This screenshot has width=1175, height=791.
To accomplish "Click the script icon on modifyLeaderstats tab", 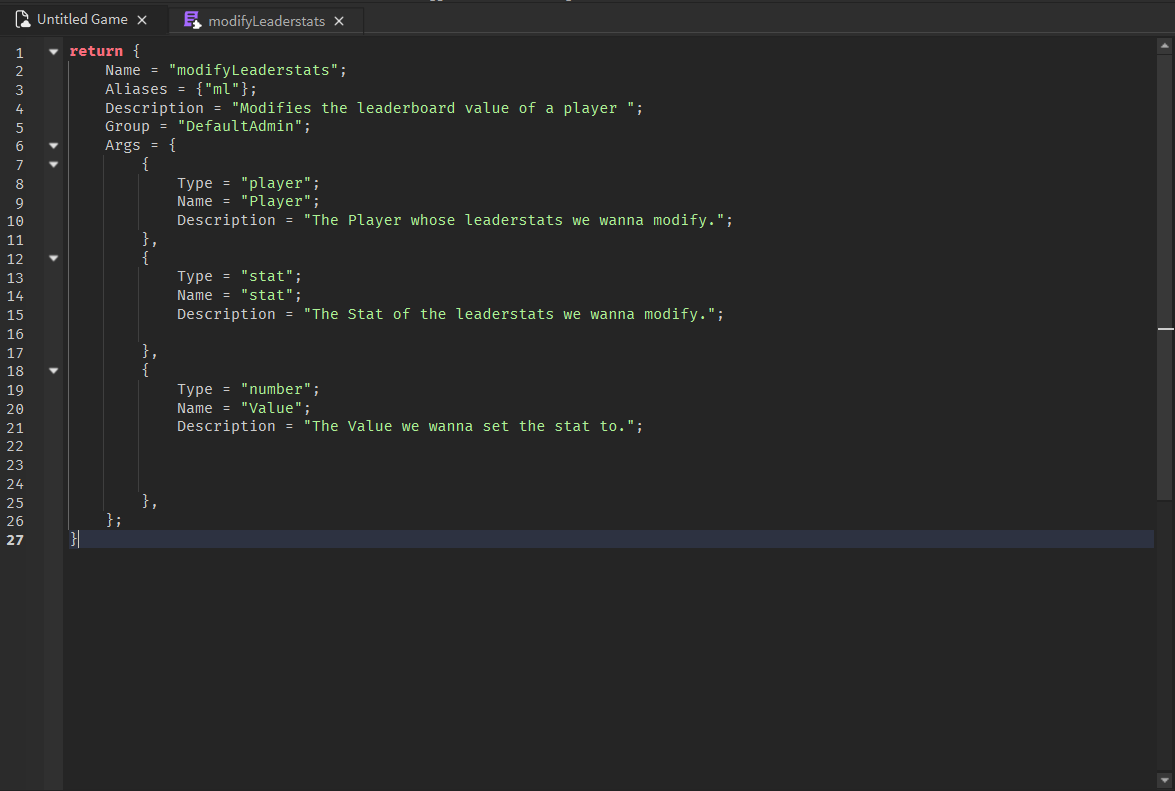I will [x=192, y=19].
